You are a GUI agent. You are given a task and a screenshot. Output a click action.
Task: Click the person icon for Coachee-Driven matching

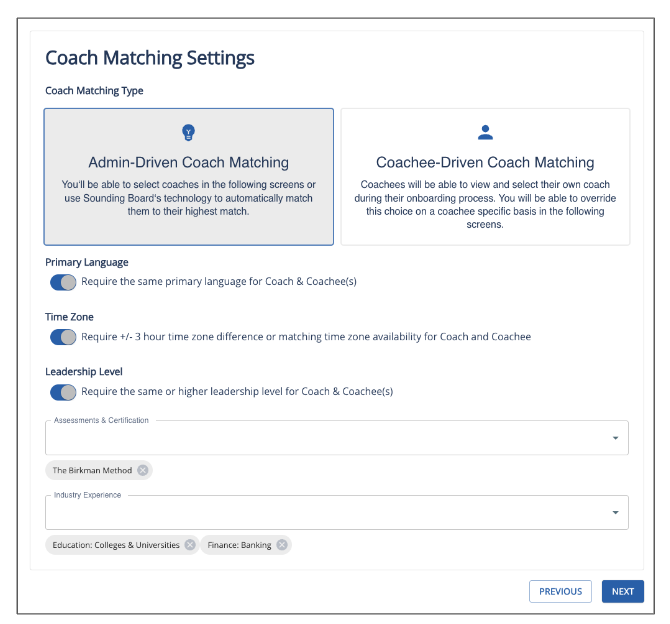click(x=485, y=133)
